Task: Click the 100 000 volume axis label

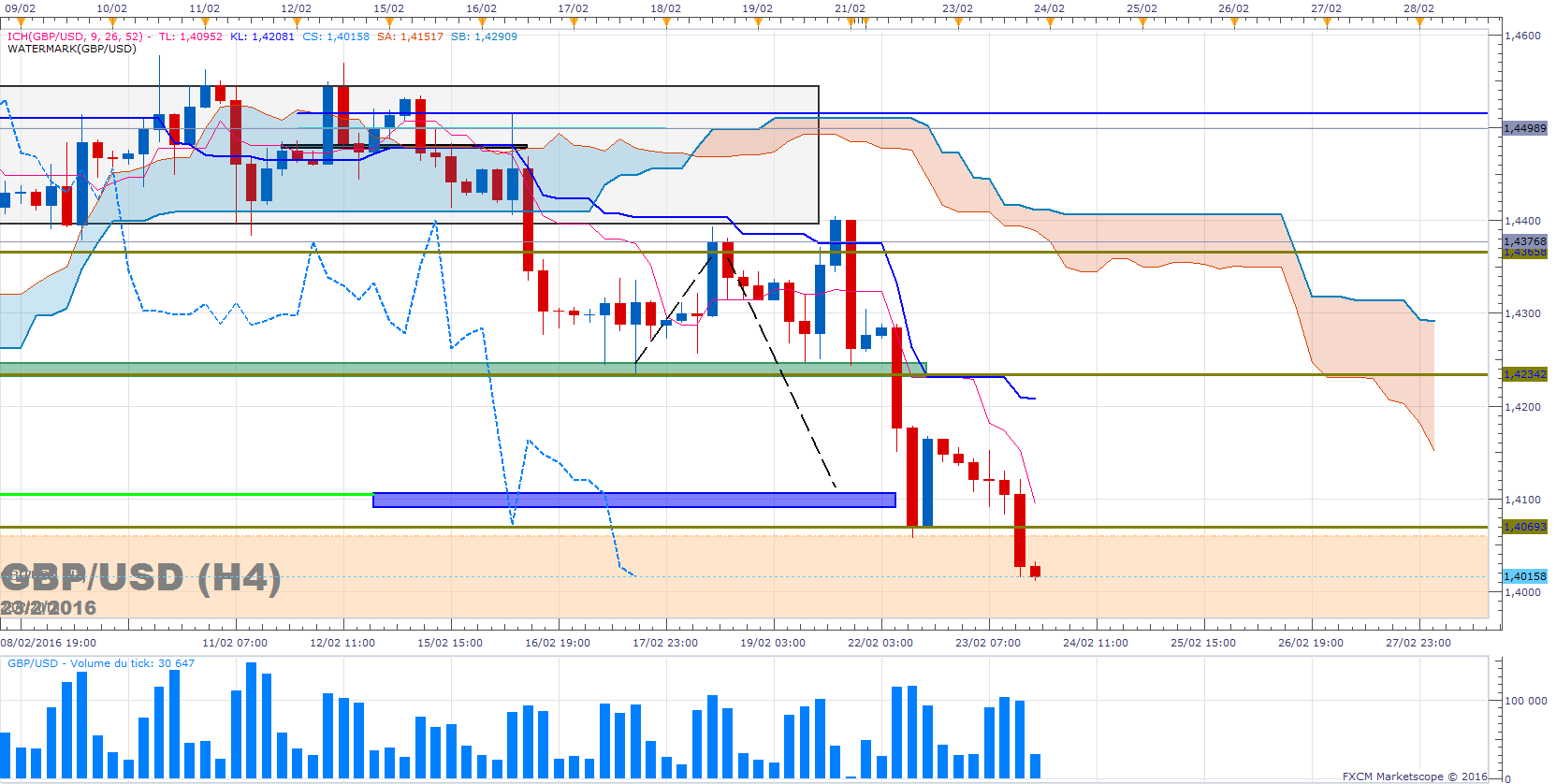Action: point(1525,700)
